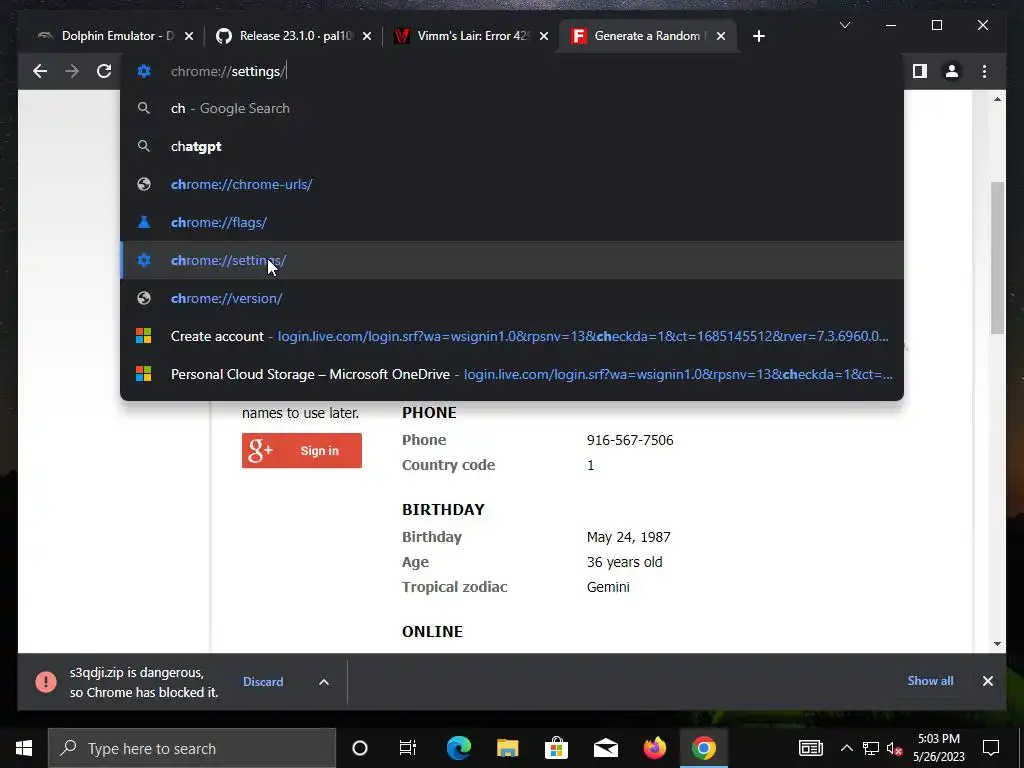The image size is (1024, 768).
Task: Click the Google+ Sign in button
Action: pos(302,451)
